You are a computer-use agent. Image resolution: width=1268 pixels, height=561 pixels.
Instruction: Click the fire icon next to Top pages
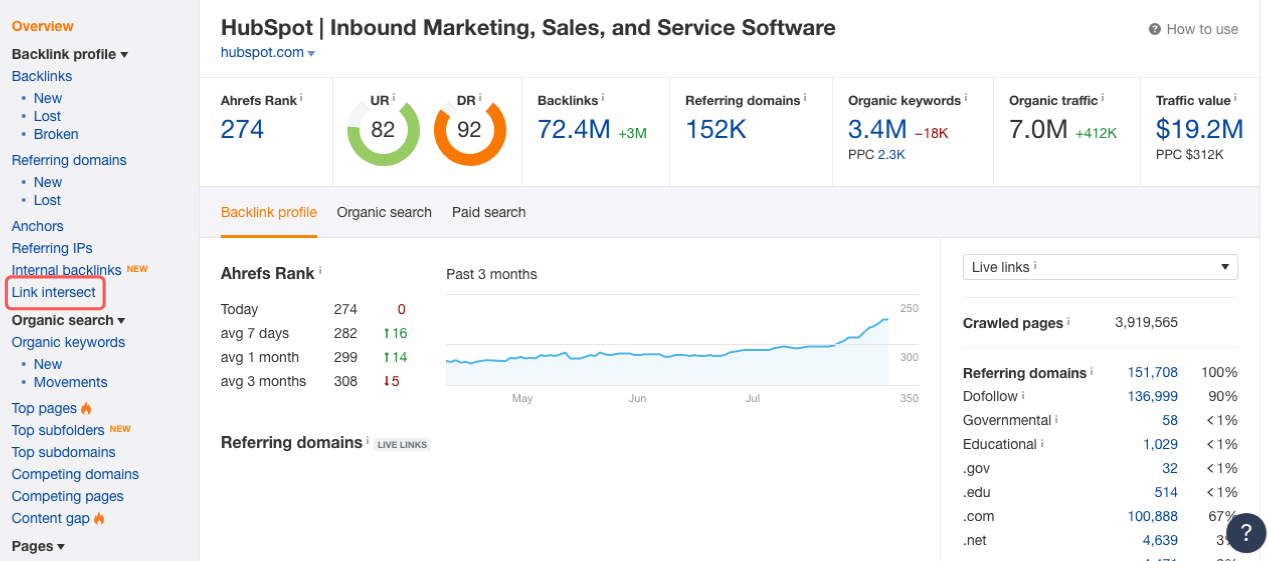click(86, 408)
